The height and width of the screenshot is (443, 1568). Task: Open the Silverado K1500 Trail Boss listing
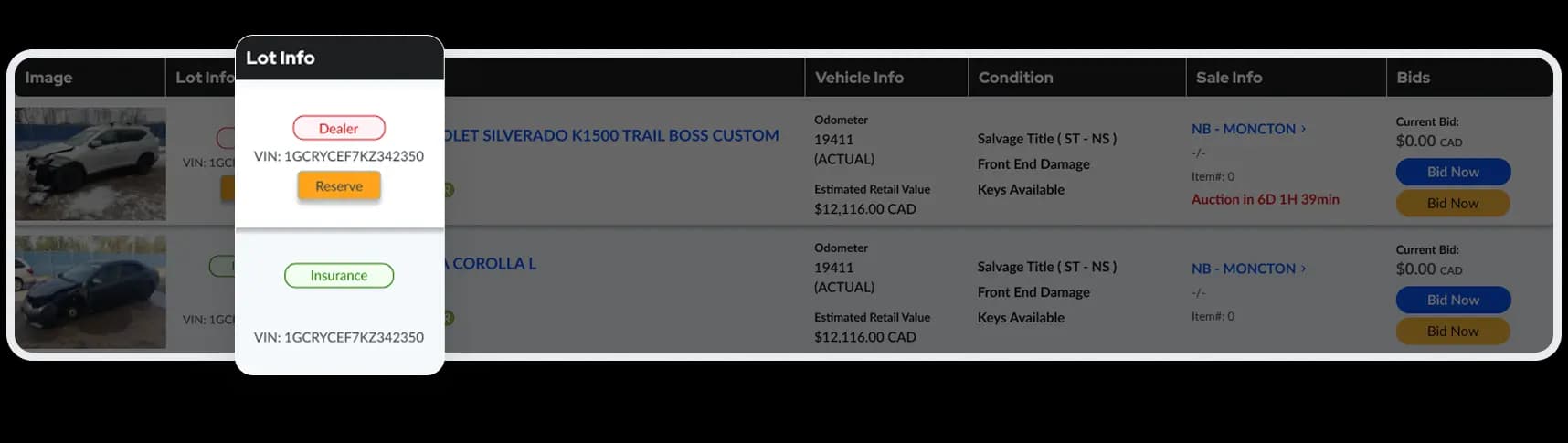611,135
